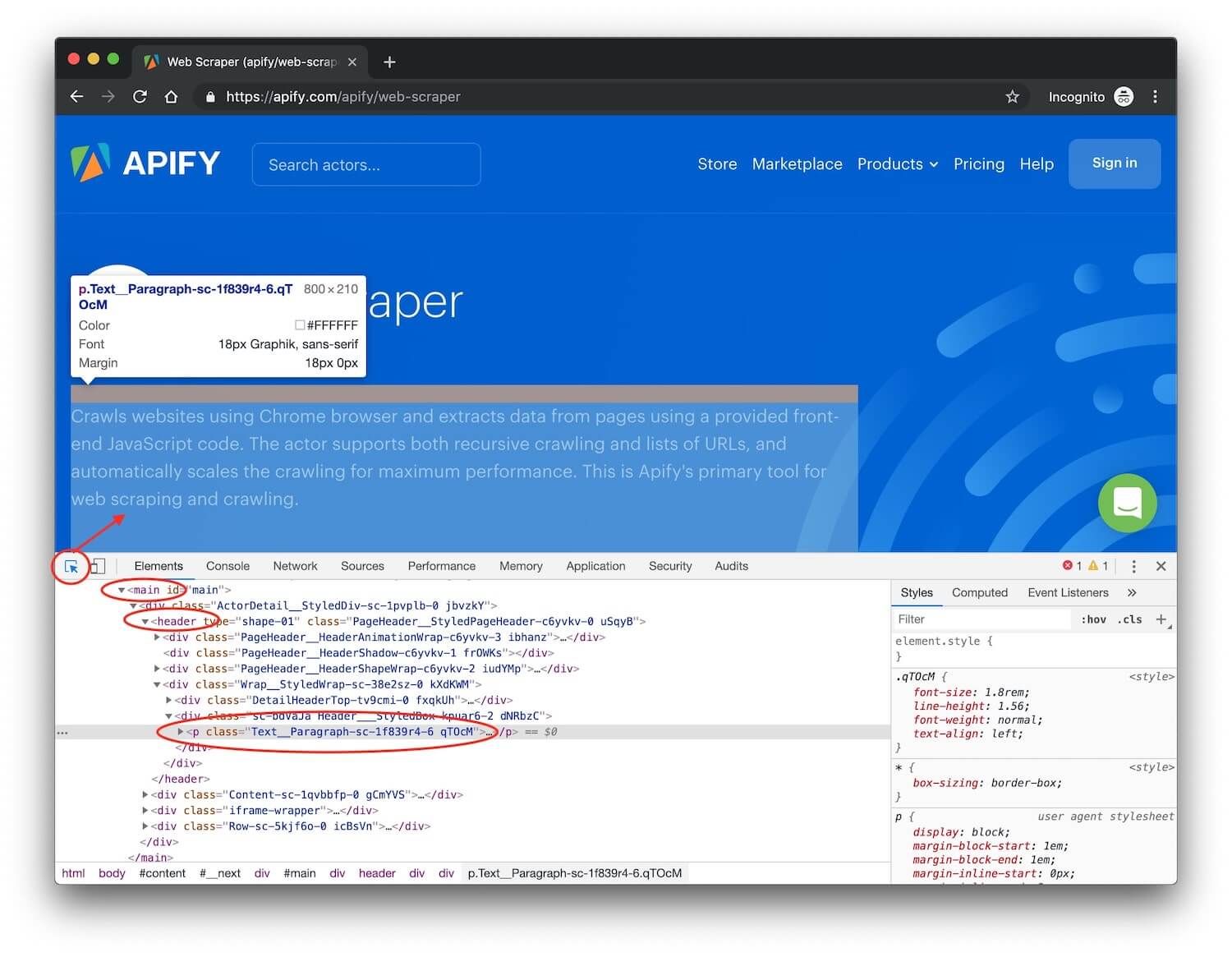This screenshot has height=957, width=1232.
Task: Collapse the main element node
Action: pyautogui.click(x=122, y=590)
